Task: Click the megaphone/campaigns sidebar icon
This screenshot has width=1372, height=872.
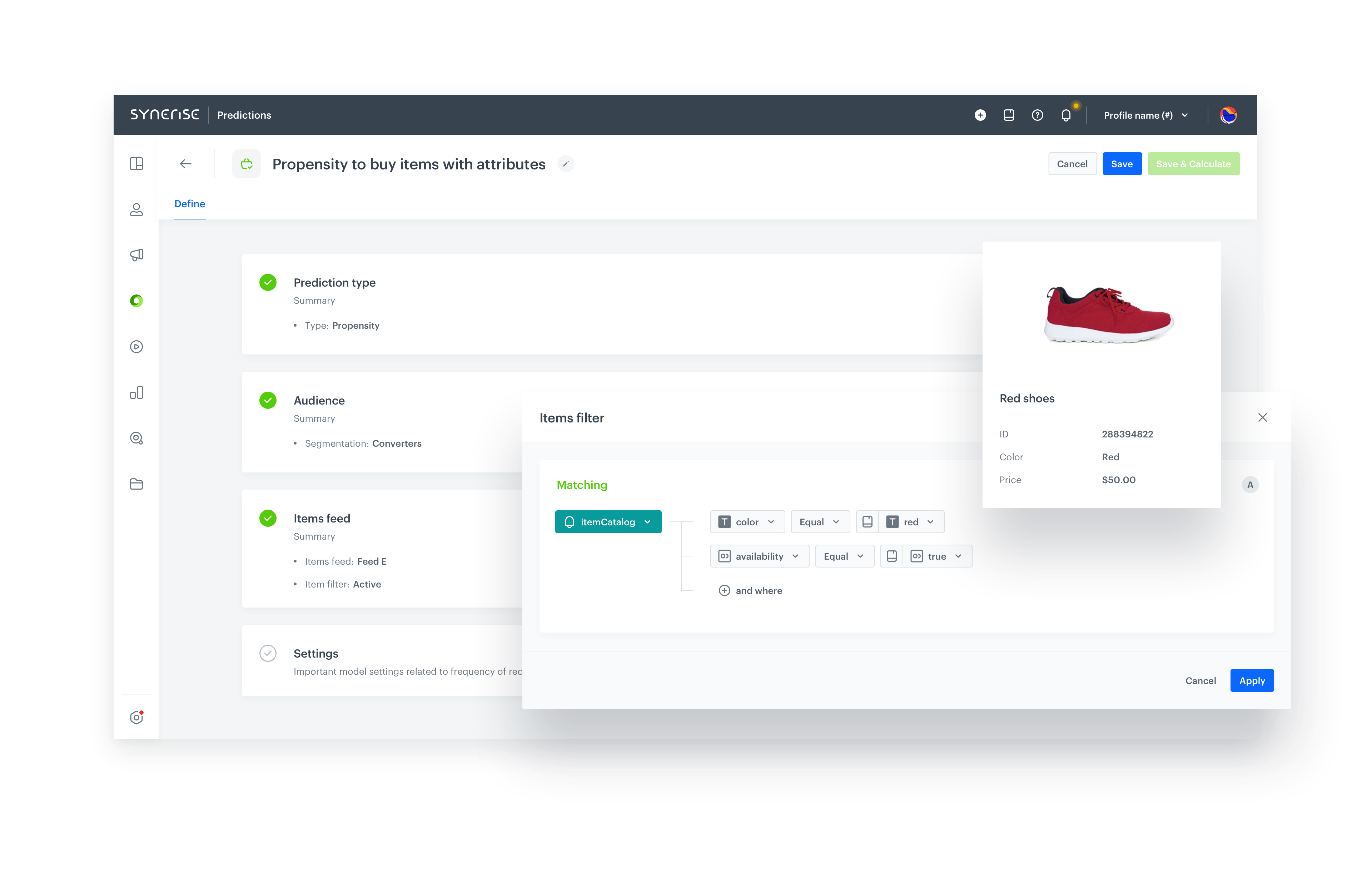Action: point(138,254)
